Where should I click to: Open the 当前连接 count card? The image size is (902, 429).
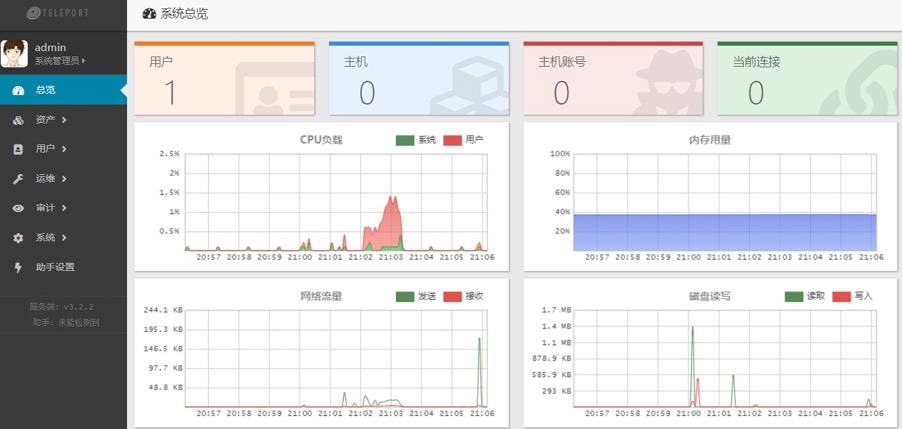[807, 78]
